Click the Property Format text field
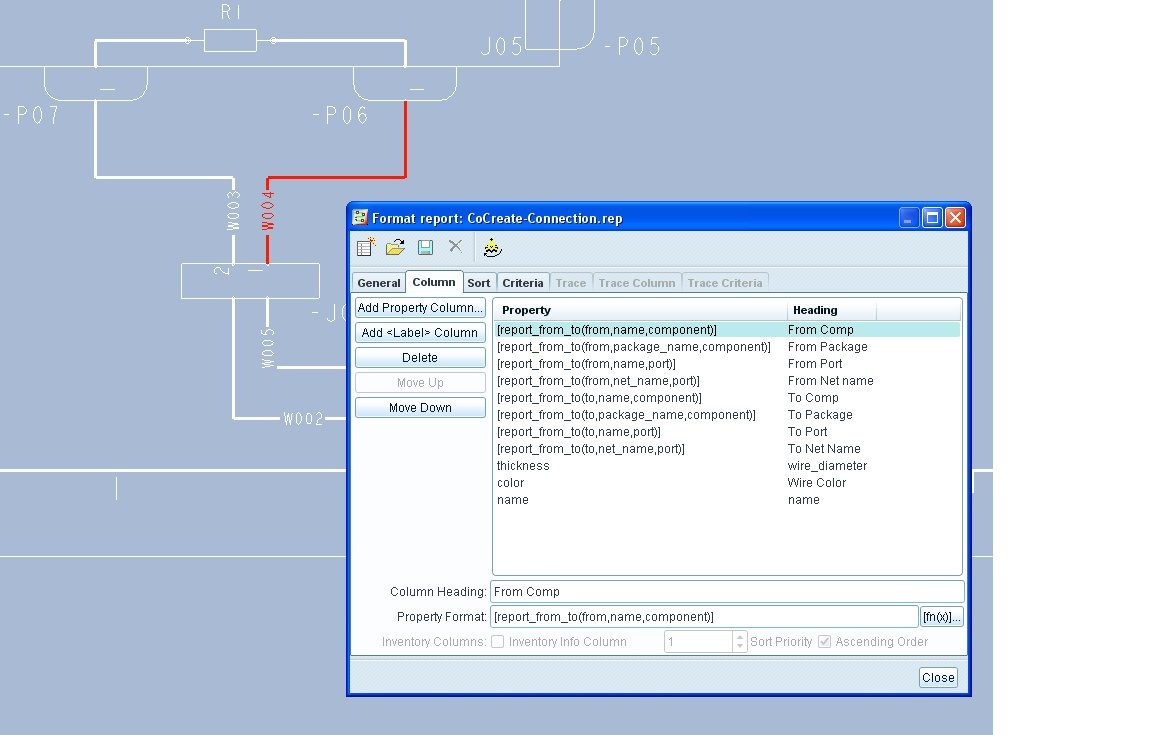Screen dimensions: 1152x735 coord(704,617)
